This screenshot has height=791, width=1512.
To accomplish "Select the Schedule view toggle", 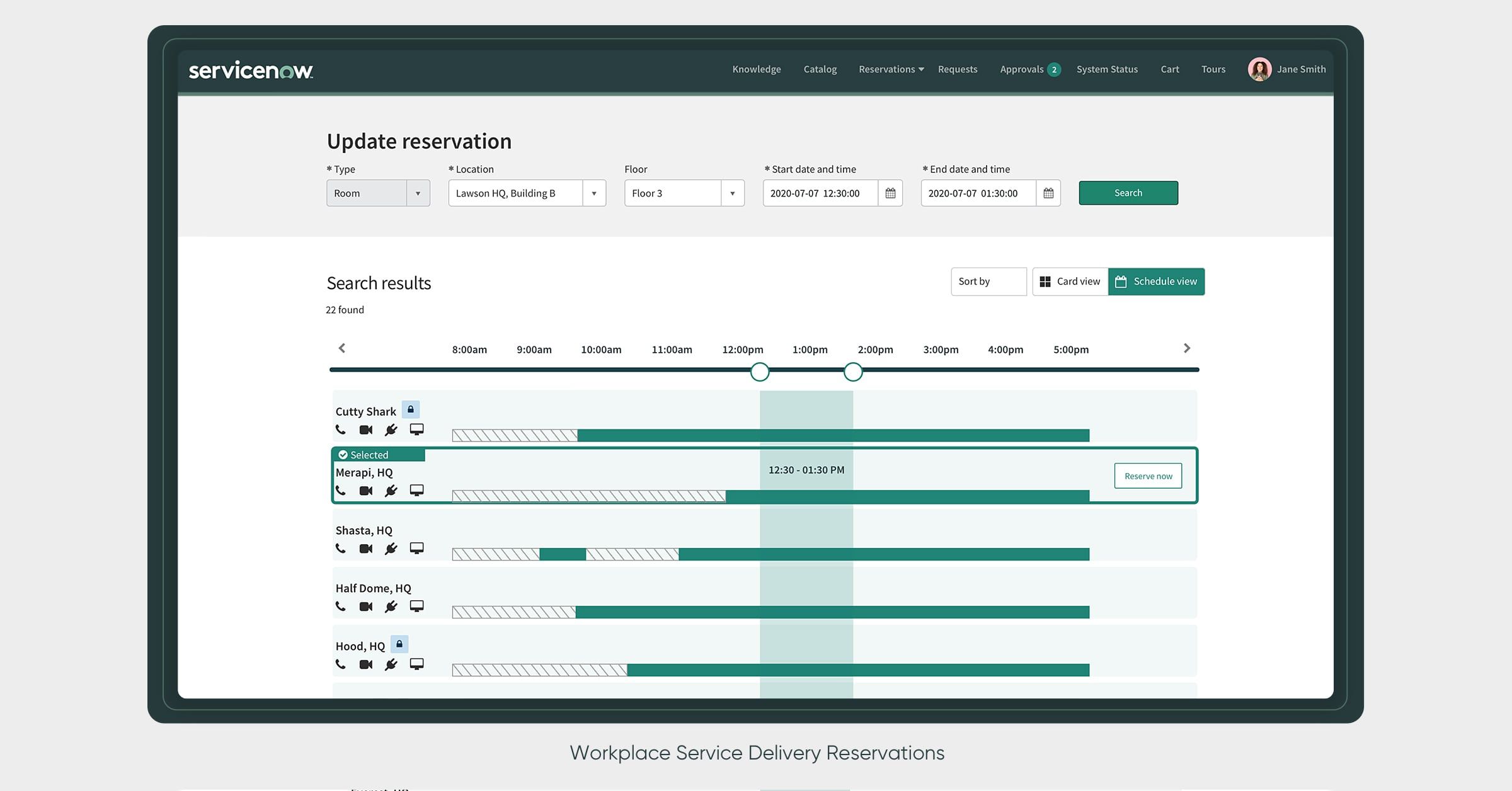I will (1156, 281).
